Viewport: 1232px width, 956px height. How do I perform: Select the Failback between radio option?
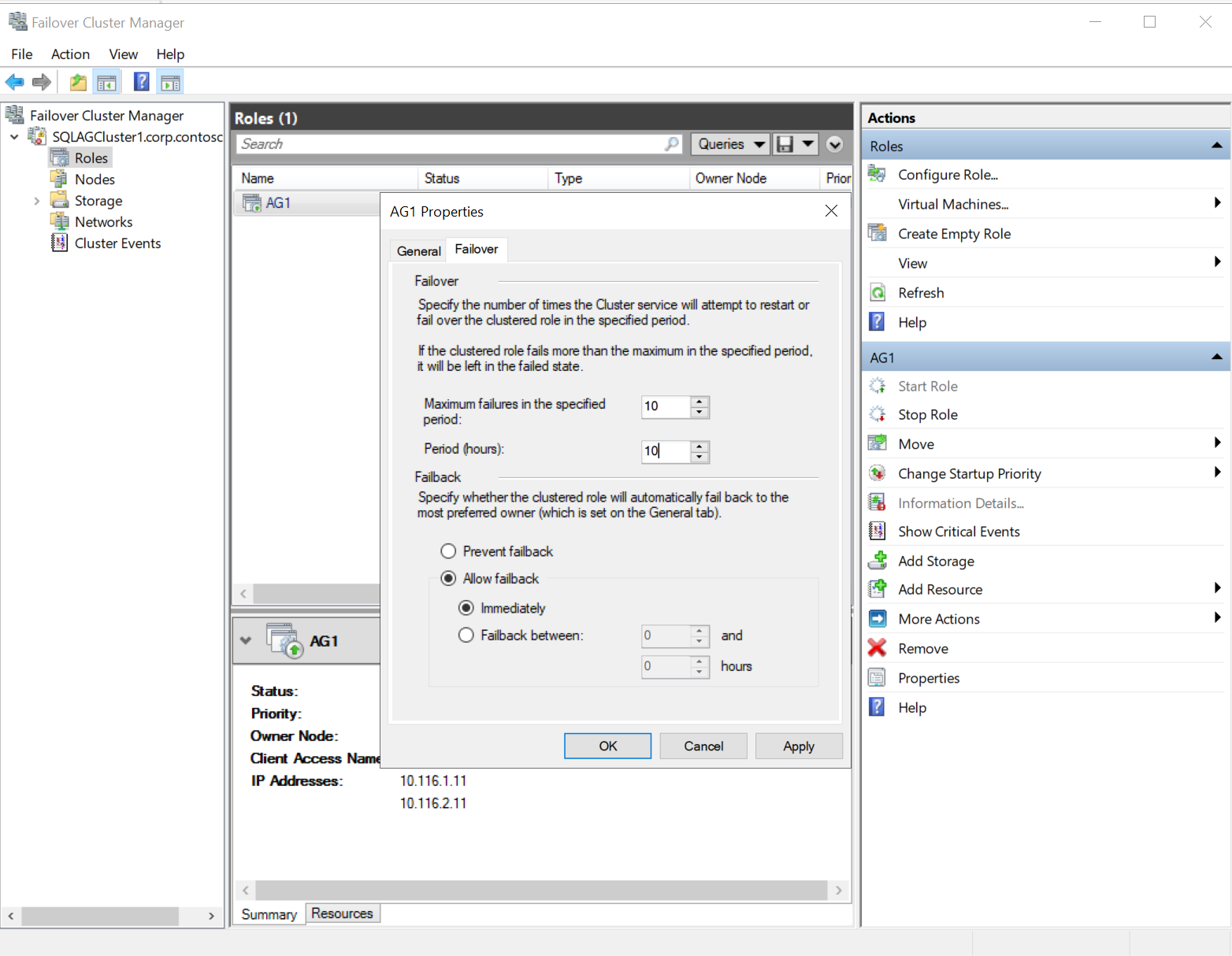[x=466, y=635]
